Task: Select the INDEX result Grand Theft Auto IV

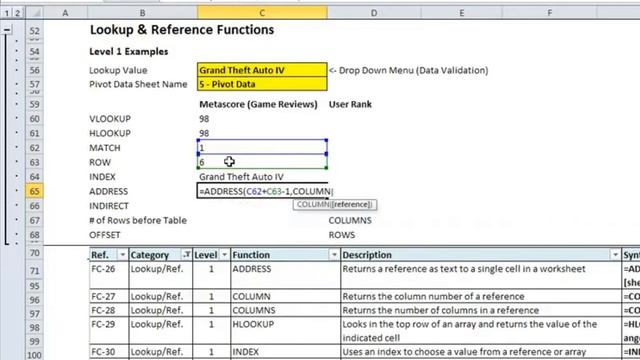Action: (x=262, y=177)
